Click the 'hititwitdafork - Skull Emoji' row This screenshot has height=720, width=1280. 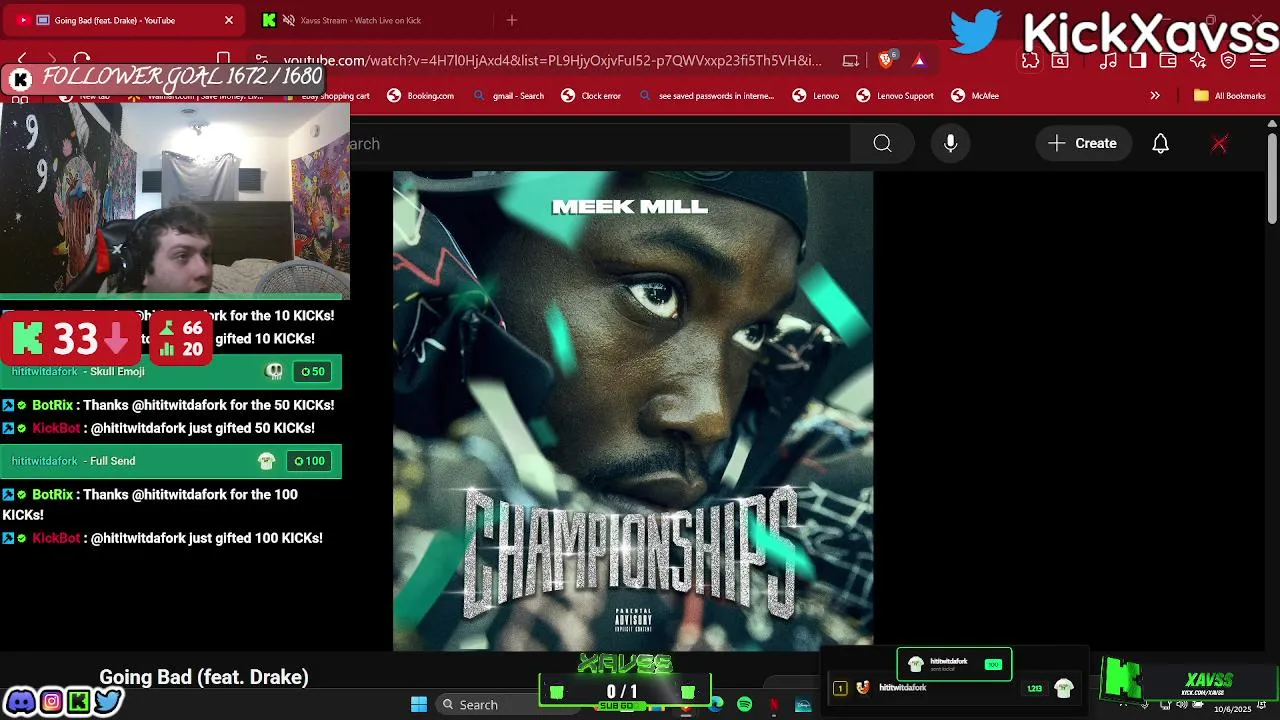click(x=171, y=371)
